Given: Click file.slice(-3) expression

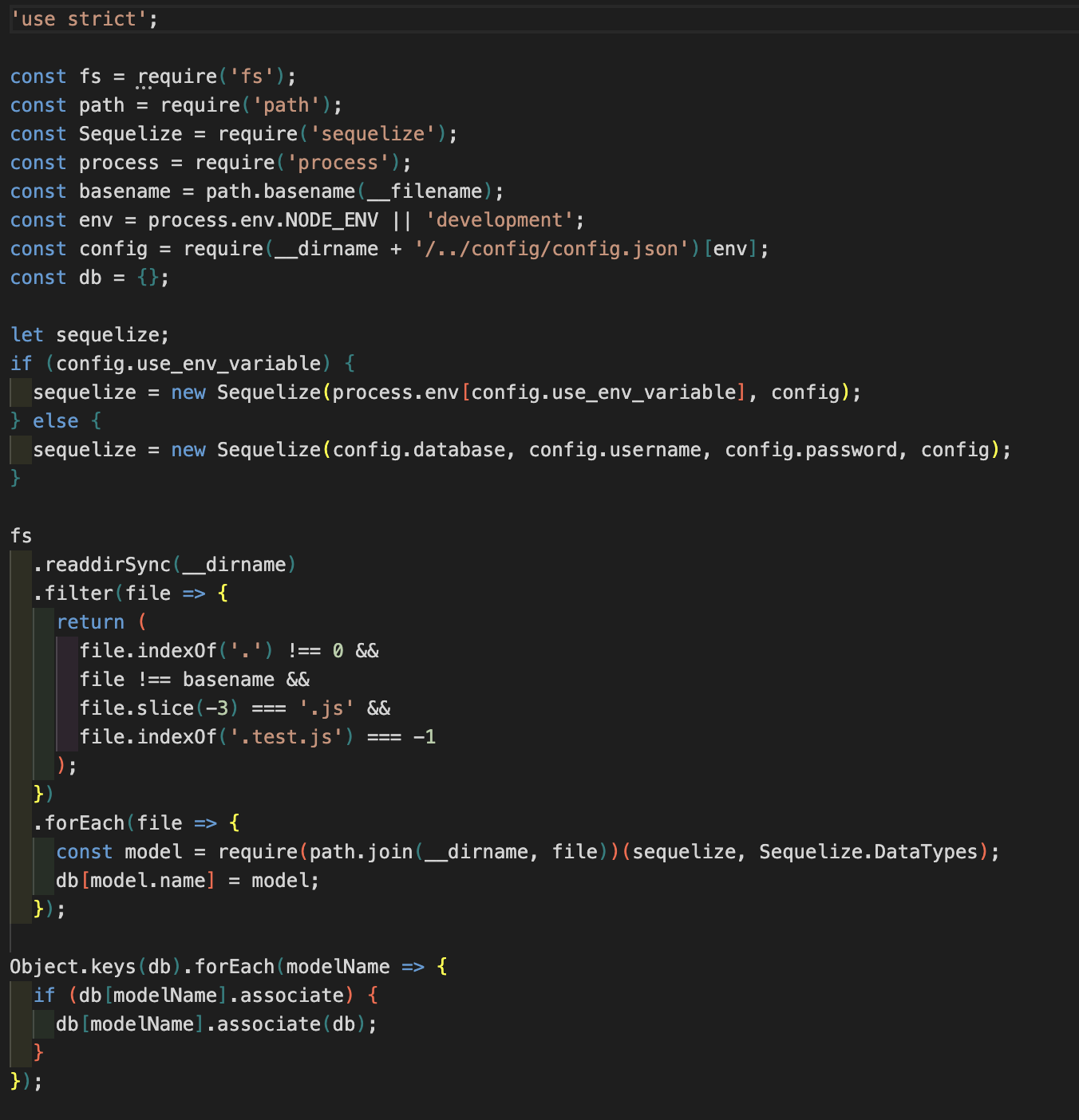Looking at the screenshot, I should (160, 708).
